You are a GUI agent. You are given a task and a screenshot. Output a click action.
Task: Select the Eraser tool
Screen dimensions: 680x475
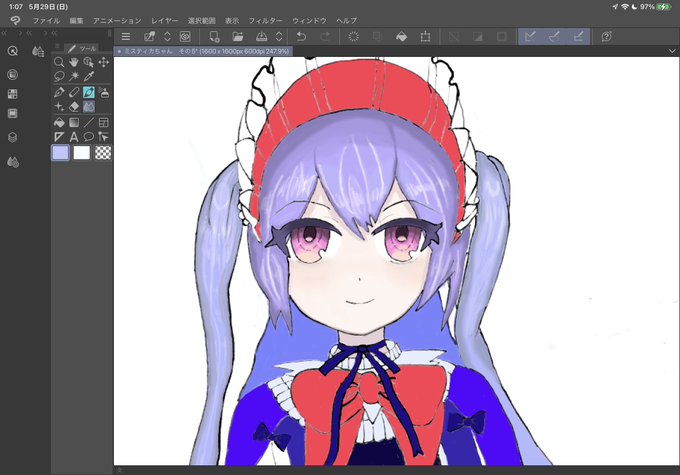[x=74, y=106]
